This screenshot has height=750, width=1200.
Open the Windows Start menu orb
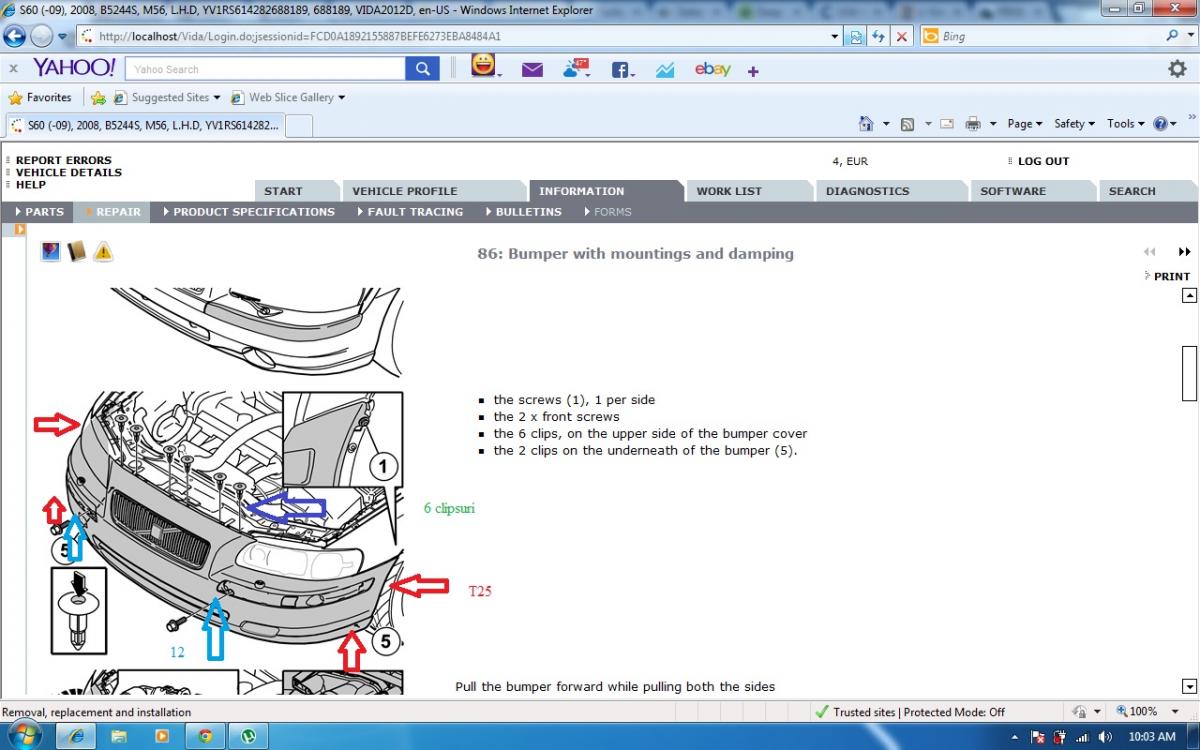click(x=25, y=736)
